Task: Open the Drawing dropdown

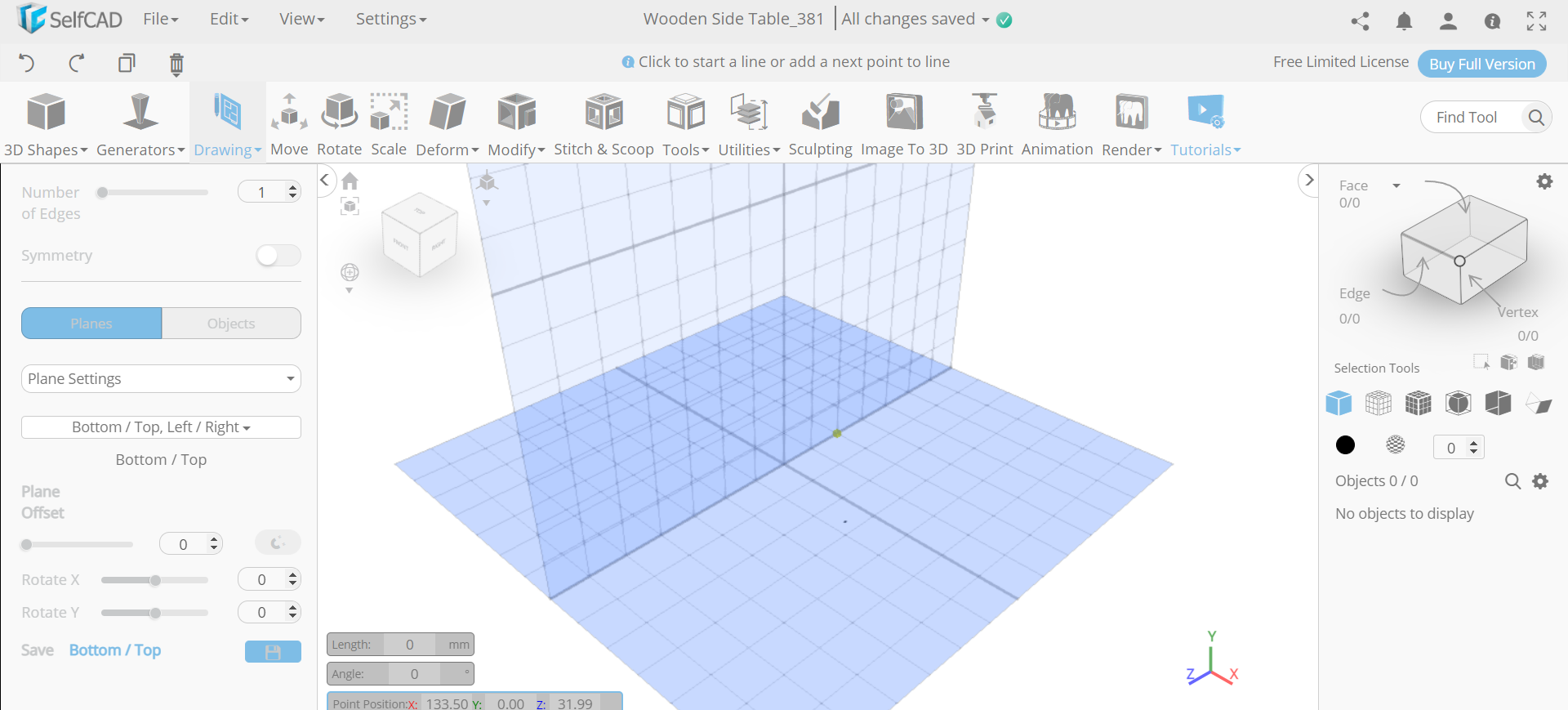Action: pos(227,124)
